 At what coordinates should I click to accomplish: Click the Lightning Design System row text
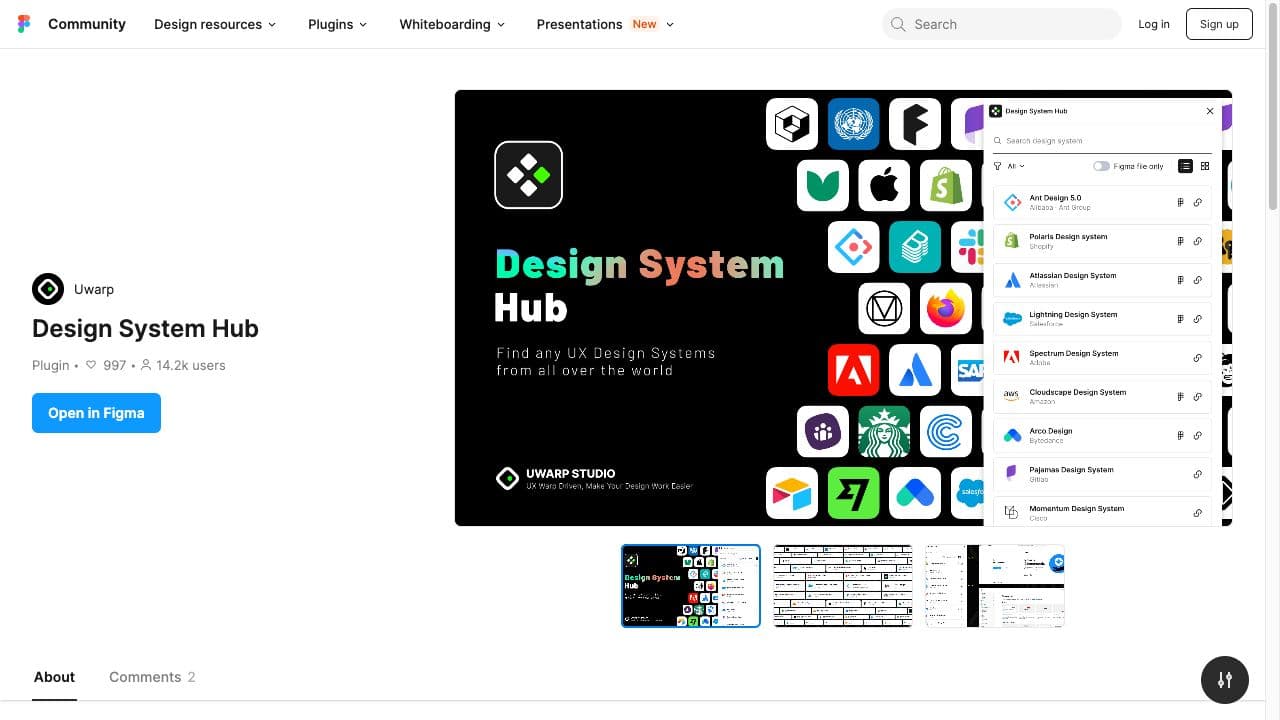(x=1073, y=314)
